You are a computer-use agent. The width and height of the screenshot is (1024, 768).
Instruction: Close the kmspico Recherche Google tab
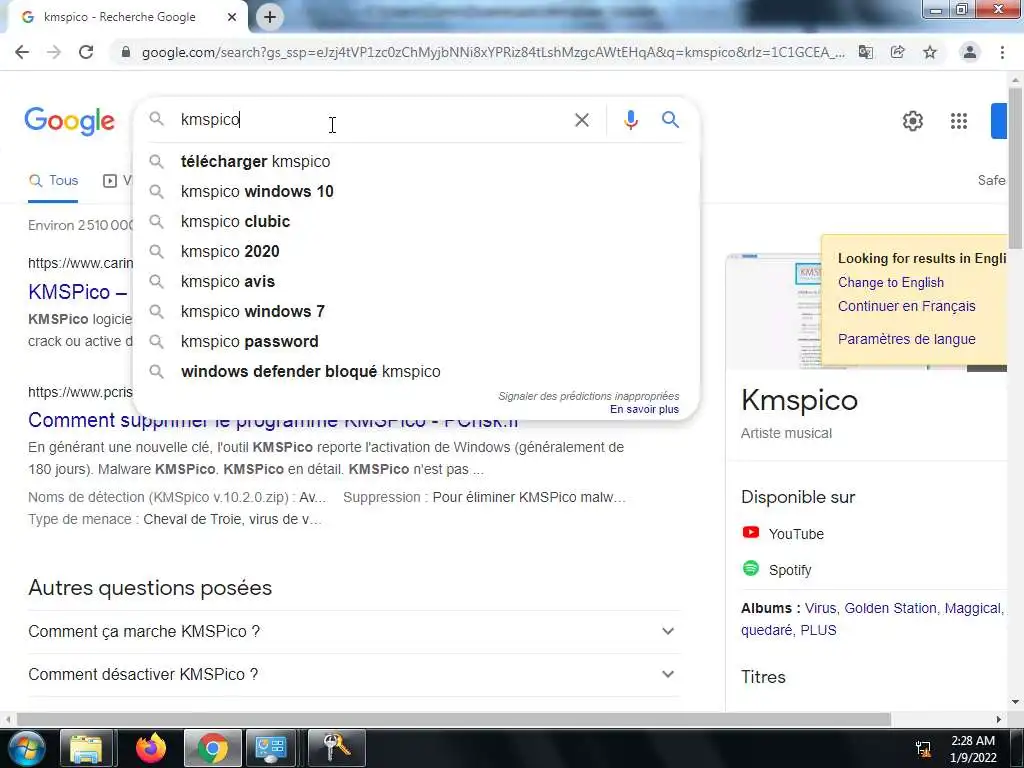point(232,17)
